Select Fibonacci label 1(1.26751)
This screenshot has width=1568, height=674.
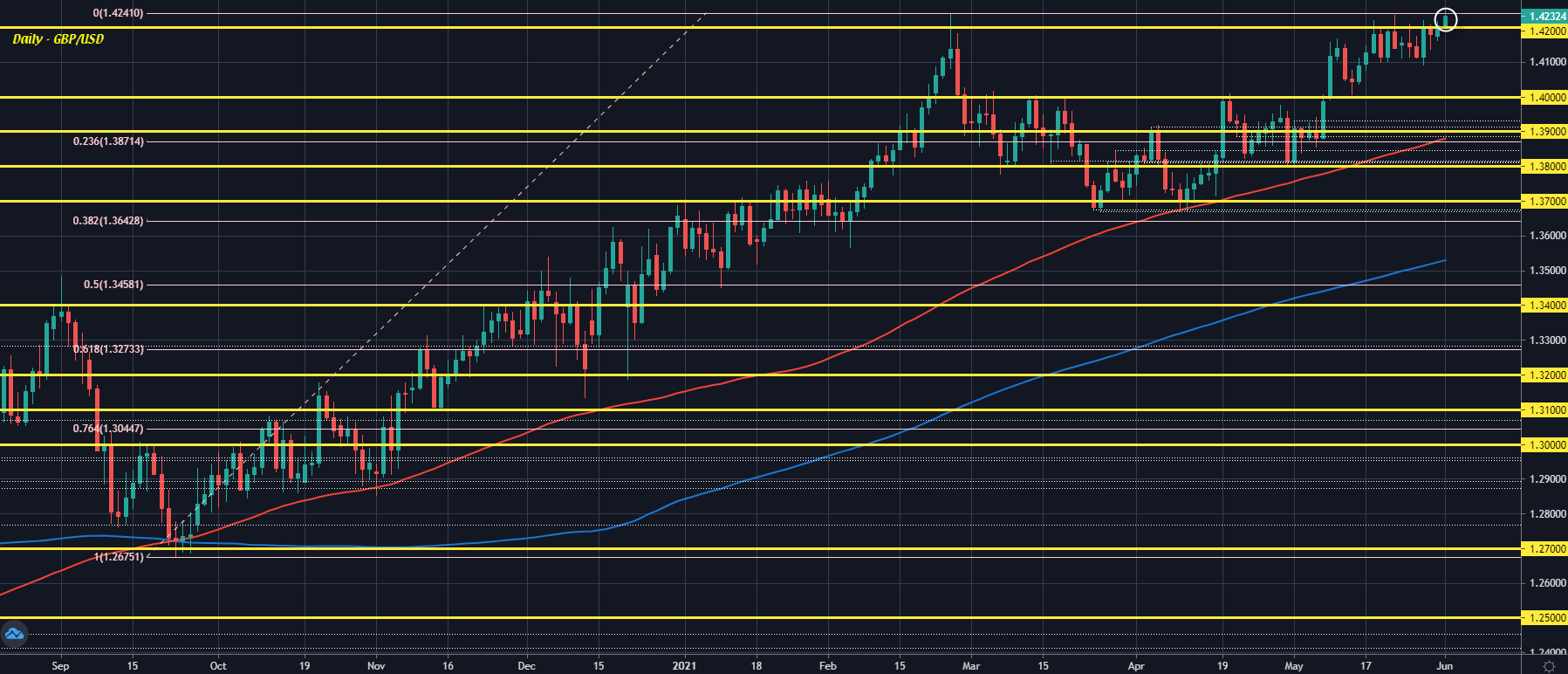[x=120, y=556]
